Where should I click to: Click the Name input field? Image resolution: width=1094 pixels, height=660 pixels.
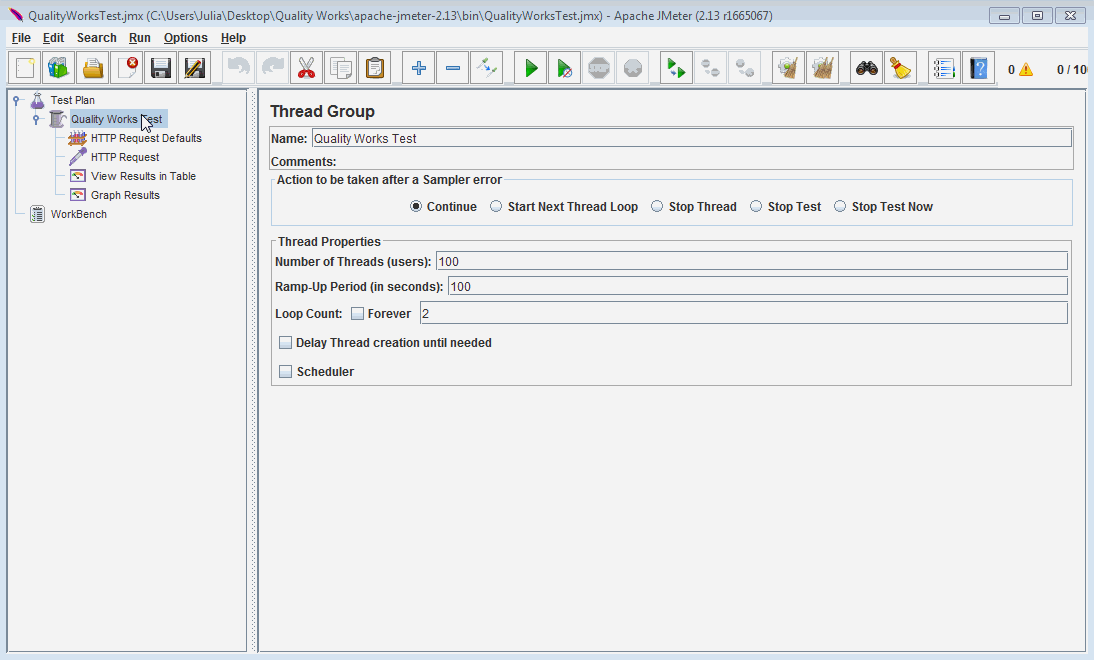tap(691, 138)
